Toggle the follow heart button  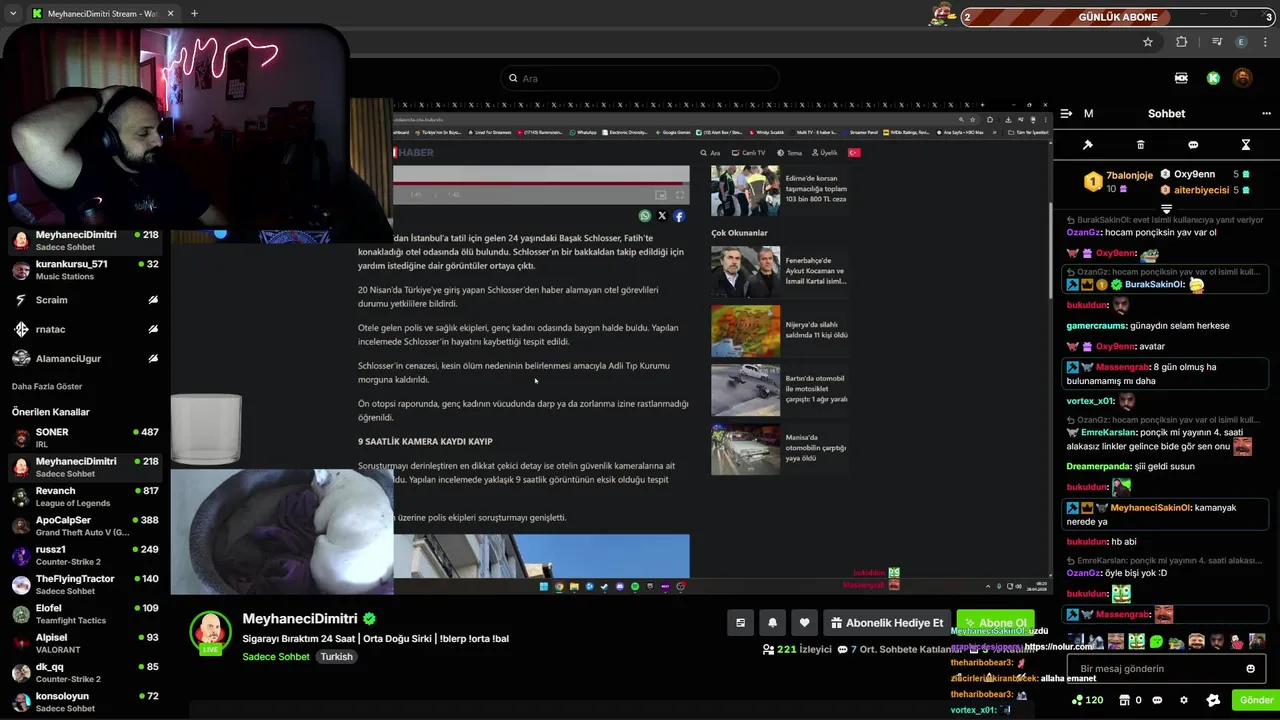tap(804, 623)
